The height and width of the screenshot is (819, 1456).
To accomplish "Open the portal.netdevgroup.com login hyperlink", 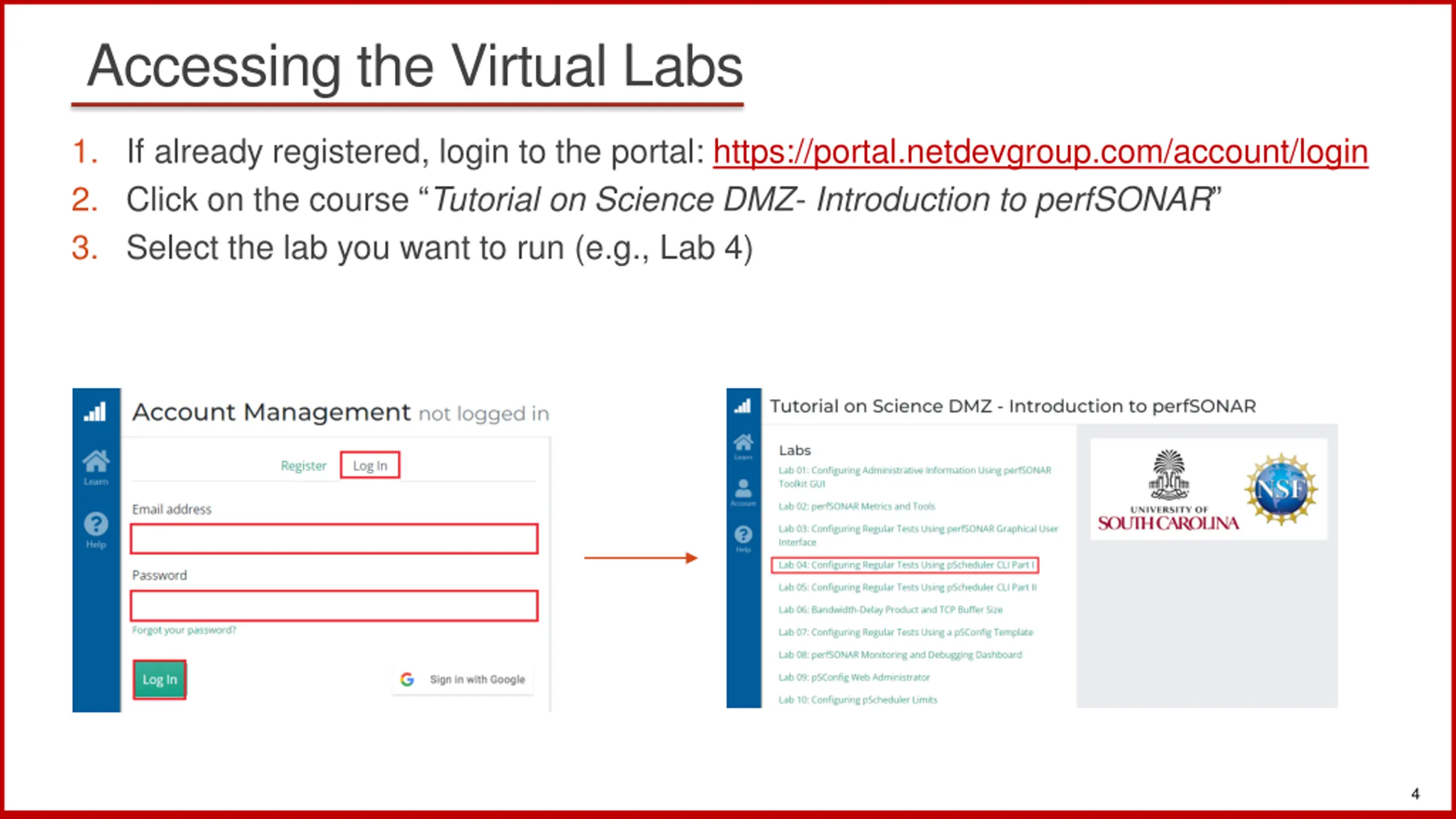I will [1040, 152].
